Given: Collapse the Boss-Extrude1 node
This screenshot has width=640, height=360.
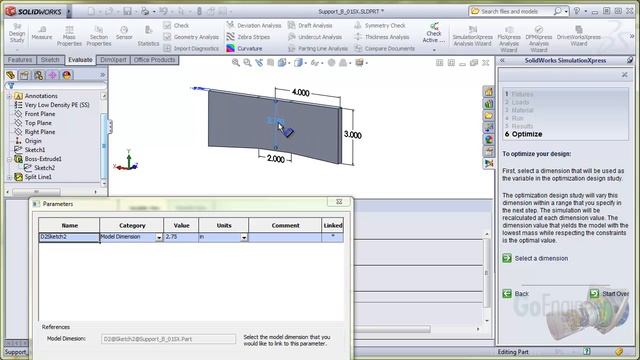Looking at the screenshot, I should click(9, 159).
